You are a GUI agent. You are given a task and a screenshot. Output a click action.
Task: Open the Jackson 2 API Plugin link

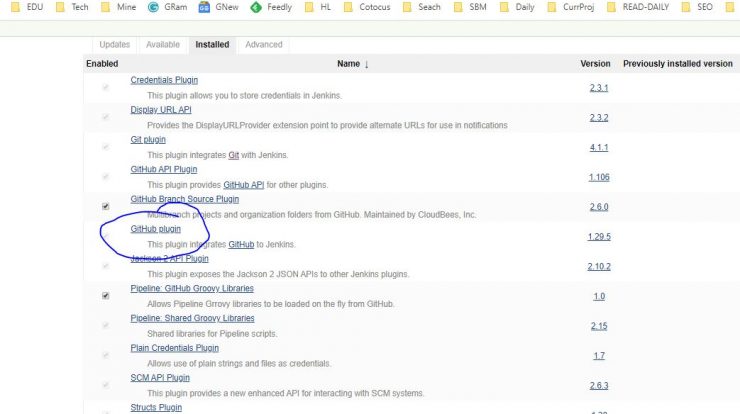coord(169,259)
